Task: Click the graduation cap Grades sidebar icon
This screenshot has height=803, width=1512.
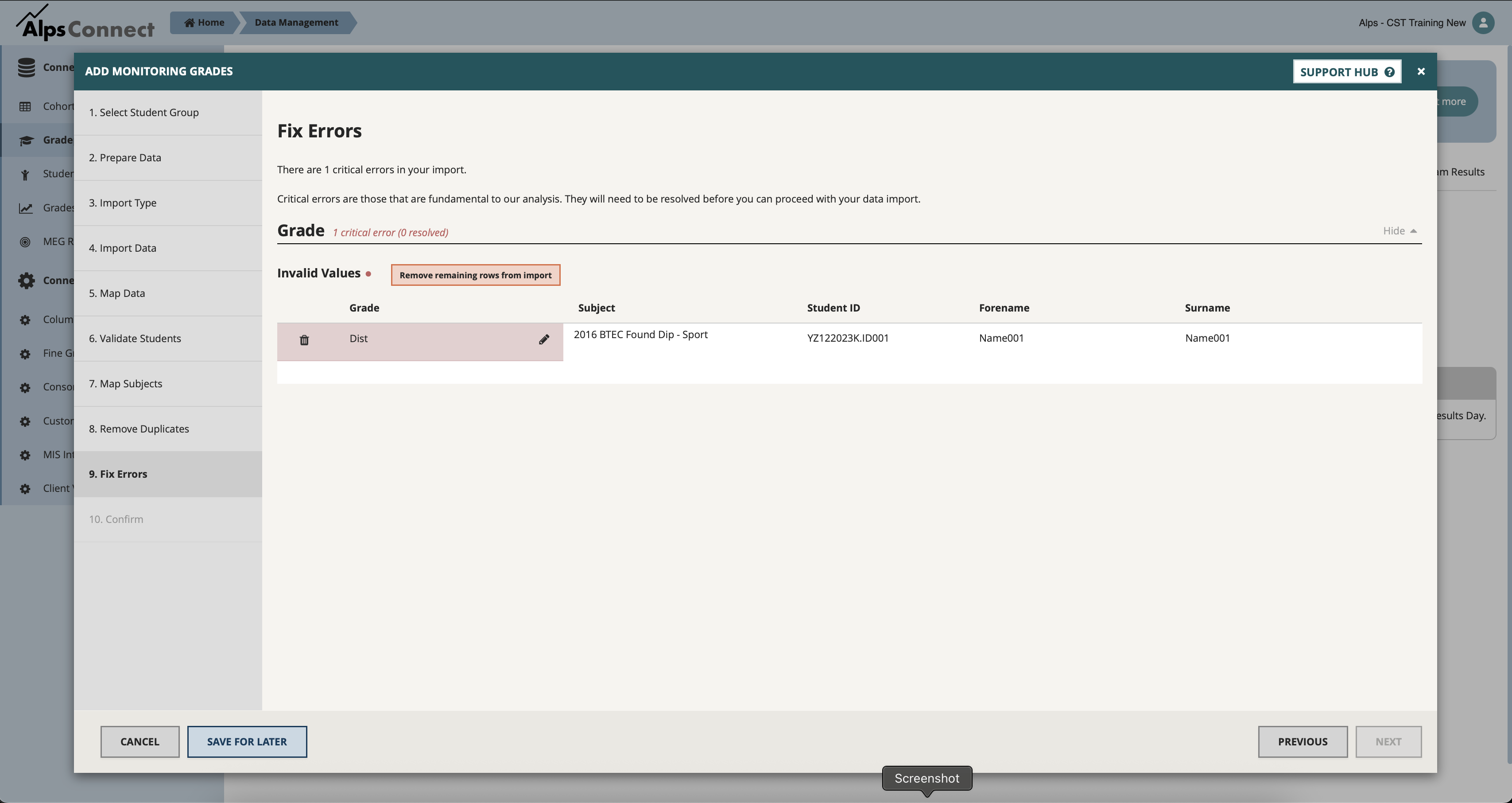Action: point(26,140)
